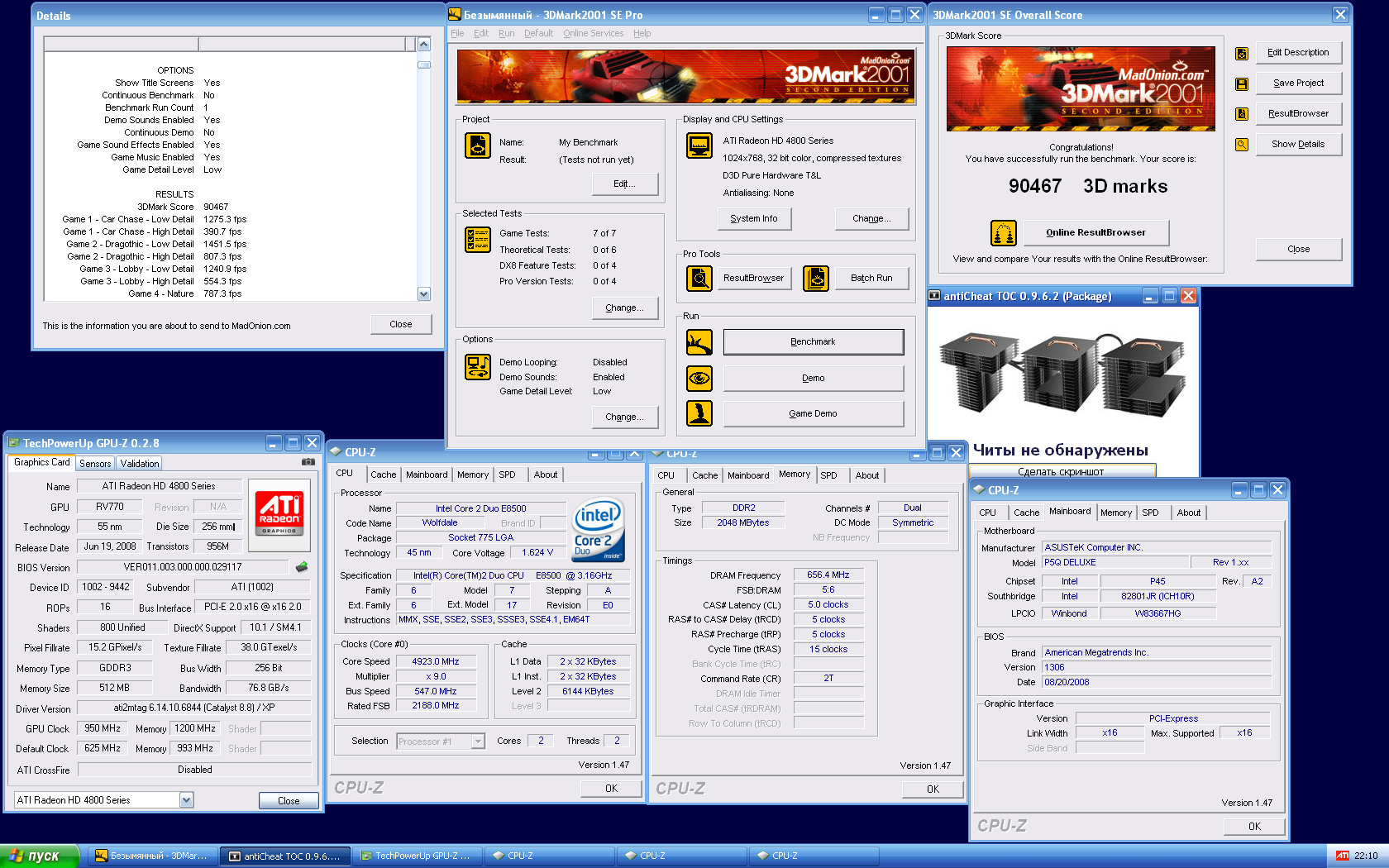
Task: Click the GPU-Z Default Clock 625 MHz field
Action: pos(103,748)
